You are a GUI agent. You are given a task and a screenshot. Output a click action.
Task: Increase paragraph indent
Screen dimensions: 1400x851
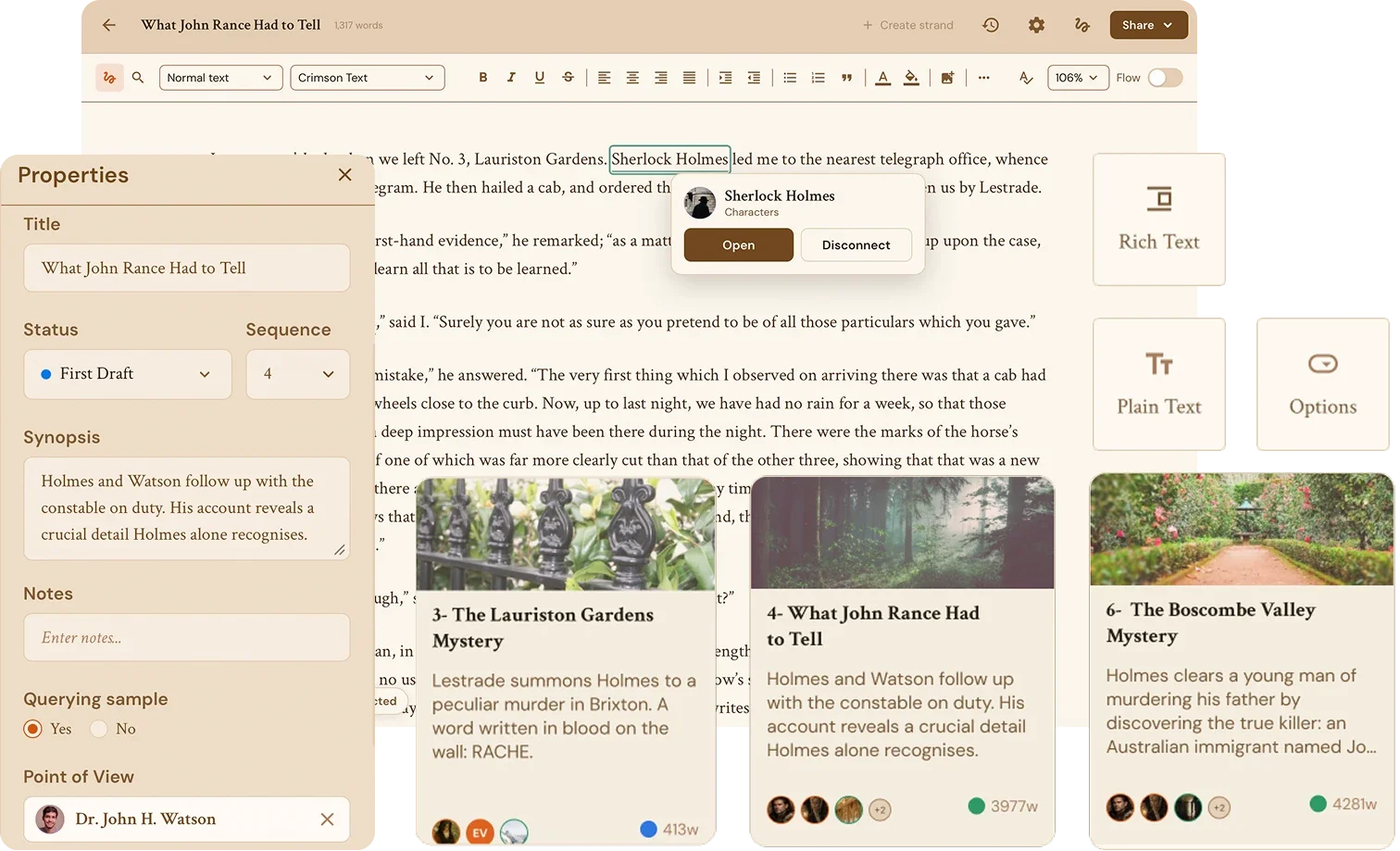(x=725, y=78)
